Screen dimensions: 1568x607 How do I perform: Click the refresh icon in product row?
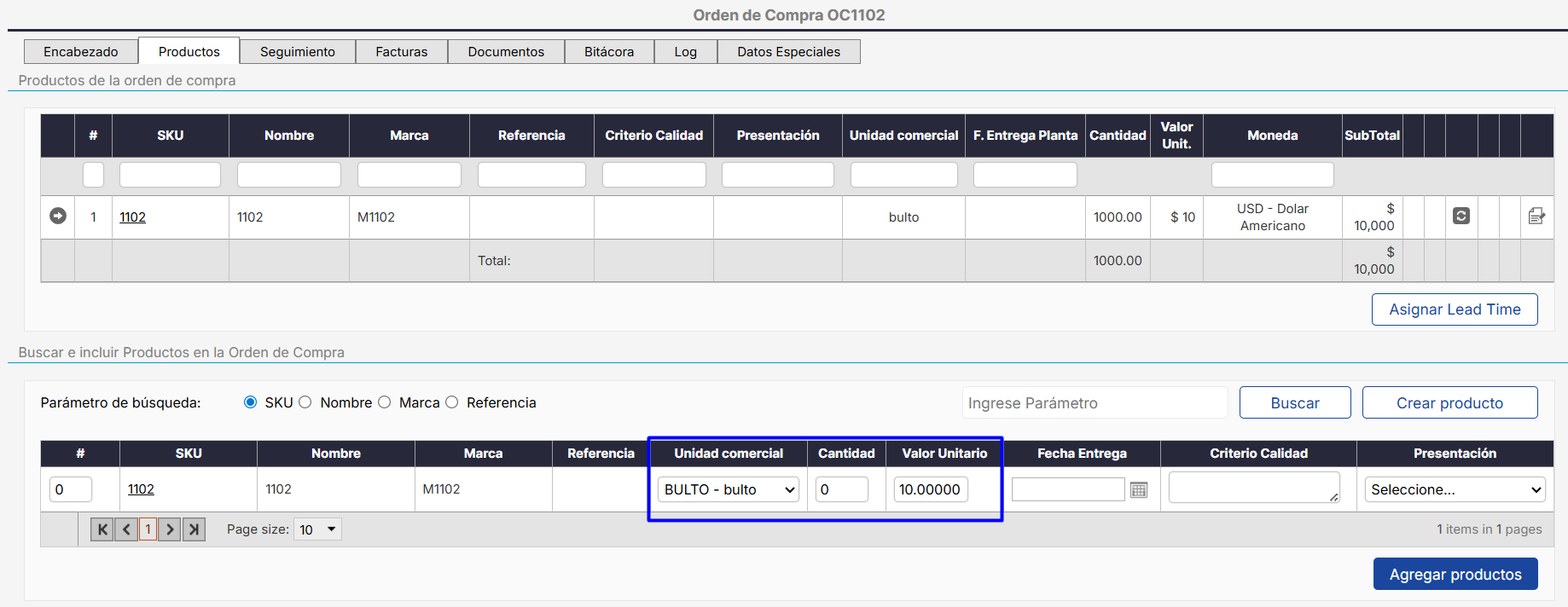click(1461, 217)
